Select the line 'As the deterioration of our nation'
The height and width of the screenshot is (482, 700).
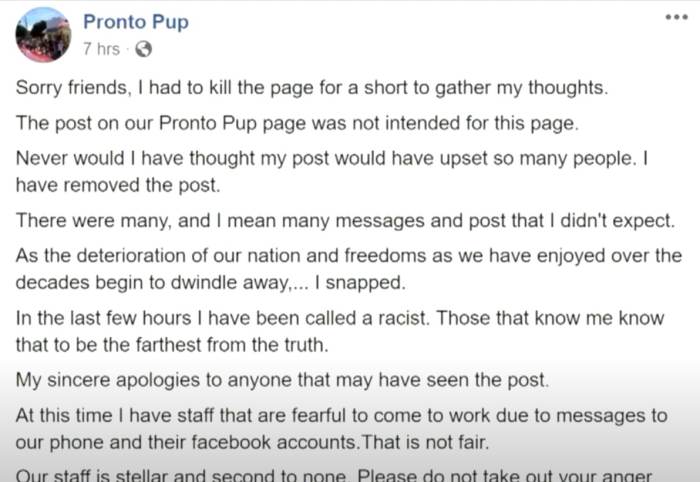[349, 256]
